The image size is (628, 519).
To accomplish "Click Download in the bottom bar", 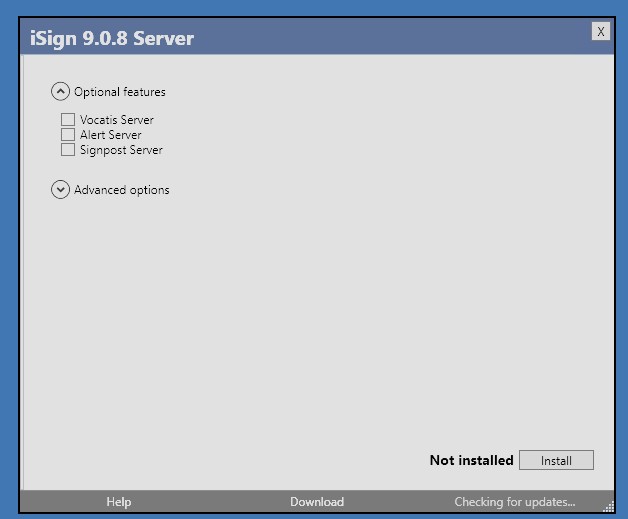I will (x=317, y=502).
